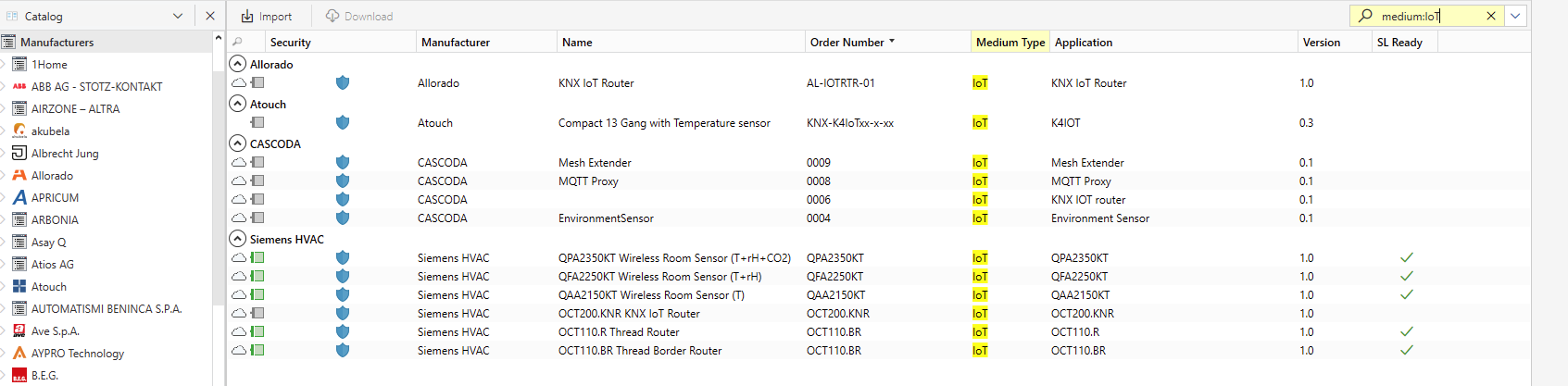Click the OCT200.KNR KNX IoT Router name
This screenshot has width=1568, height=386.
629,313
